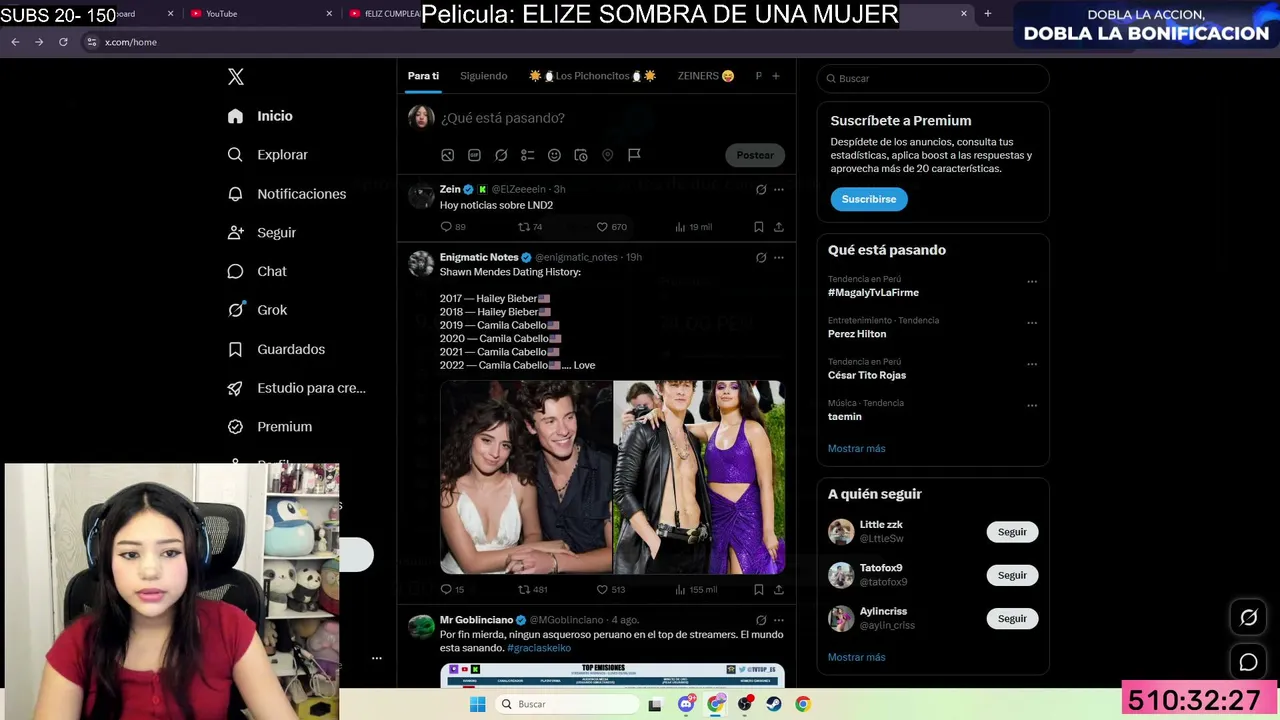The width and height of the screenshot is (1280, 720).
Task: Switch to the Siguiendo tab
Action: point(484,76)
